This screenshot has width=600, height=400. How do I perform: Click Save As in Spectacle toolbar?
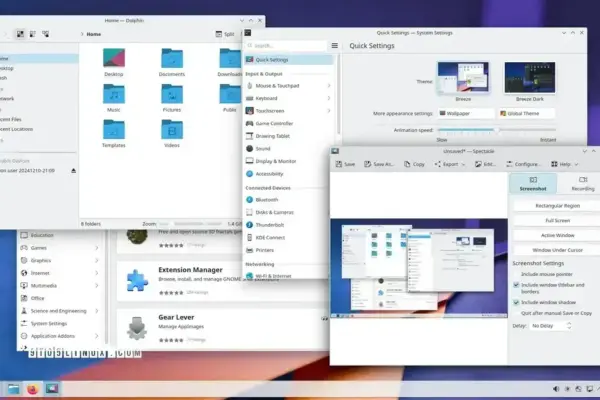pyautogui.click(x=378, y=164)
